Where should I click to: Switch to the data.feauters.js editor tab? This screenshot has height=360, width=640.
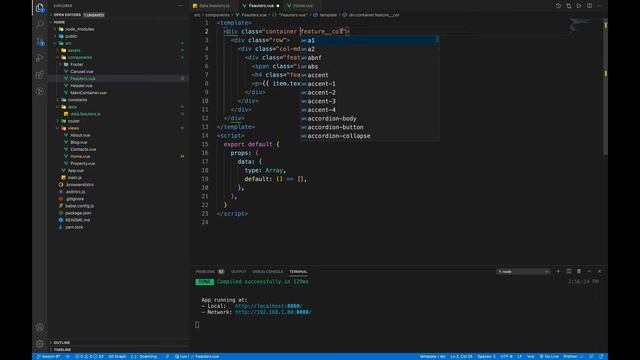(214, 6)
